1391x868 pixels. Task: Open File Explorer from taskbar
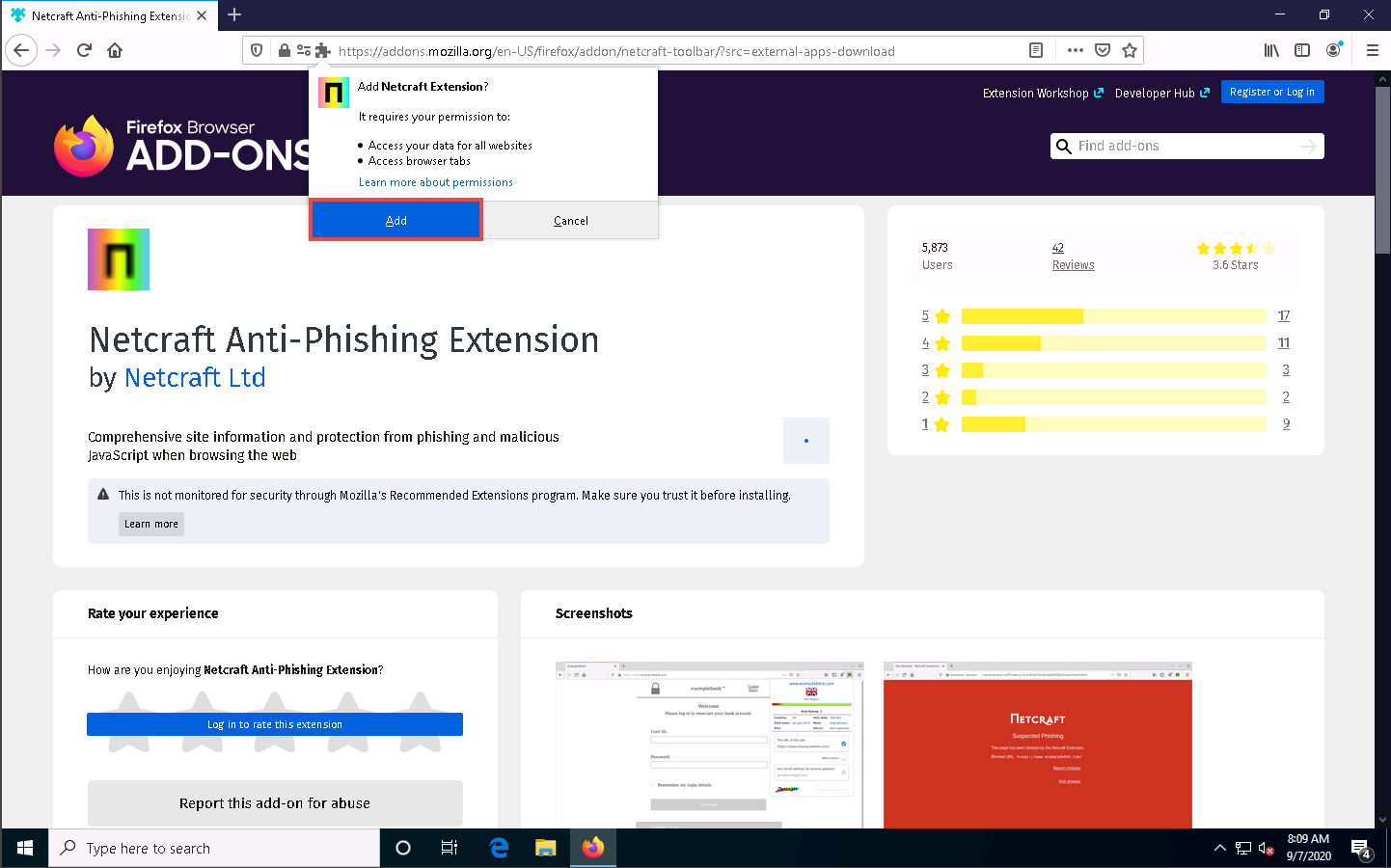pyautogui.click(x=546, y=849)
